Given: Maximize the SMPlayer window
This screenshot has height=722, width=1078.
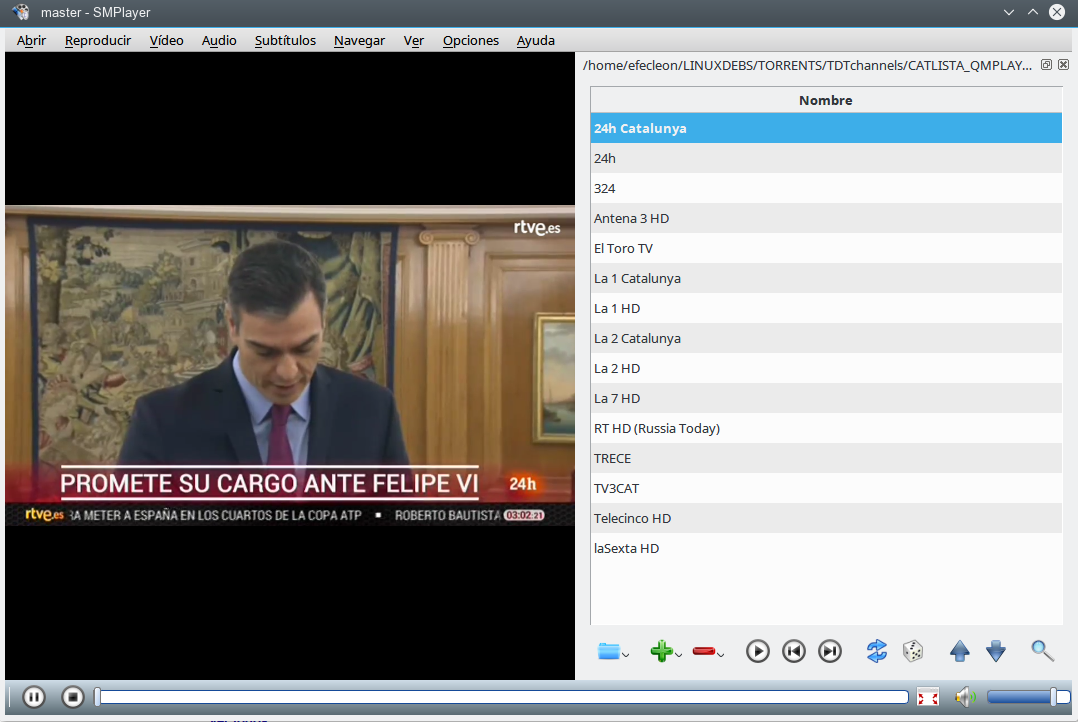Looking at the screenshot, I should pos(1033,12).
